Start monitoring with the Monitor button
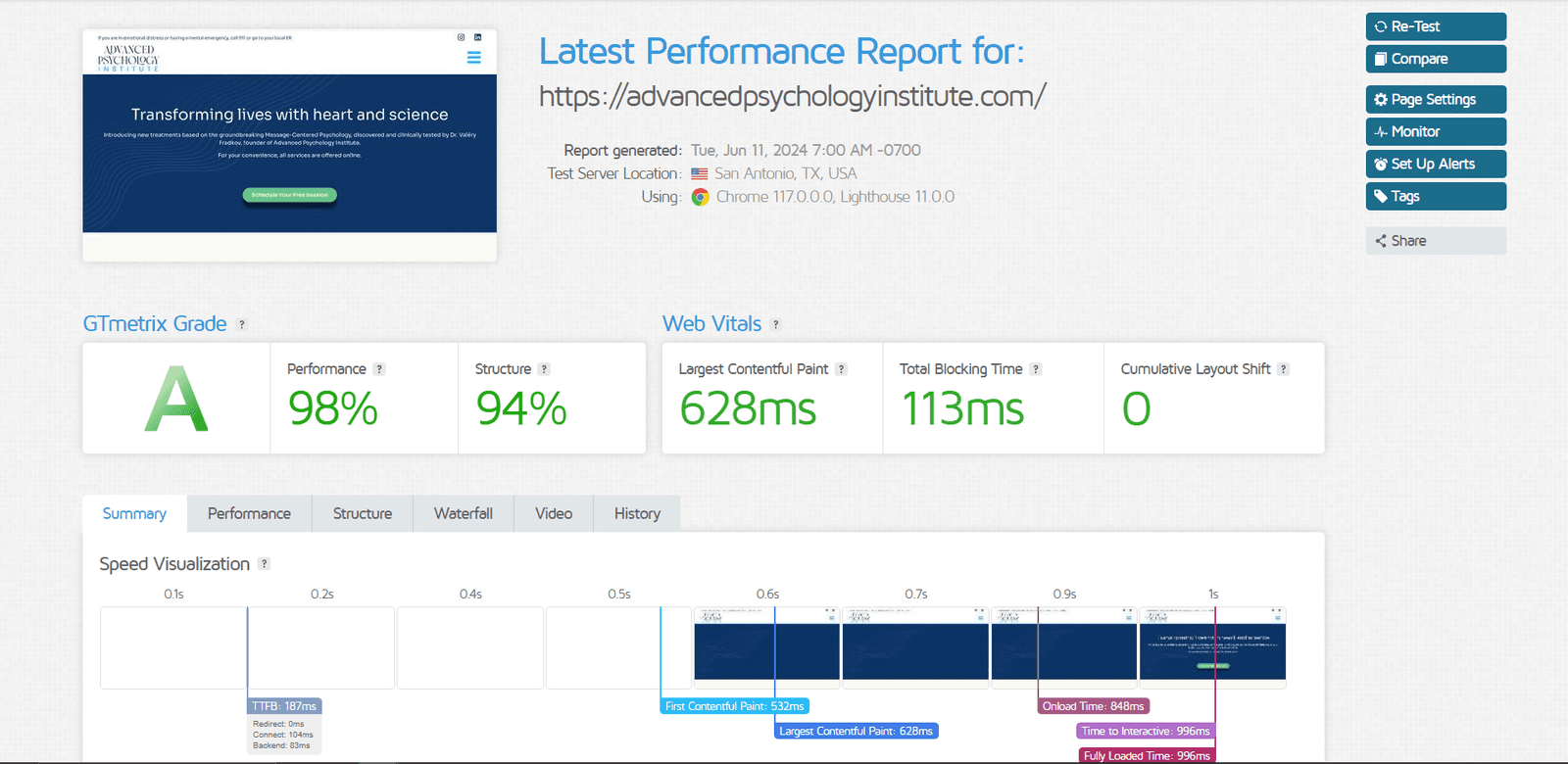Screen dimensions: 1568x764 pos(1436,131)
